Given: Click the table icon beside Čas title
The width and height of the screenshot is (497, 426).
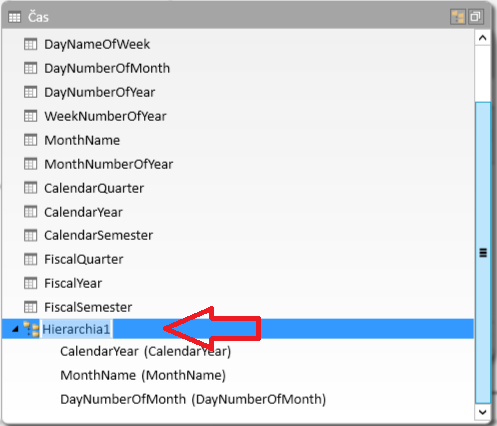Looking at the screenshot, I should coord(14,17).
